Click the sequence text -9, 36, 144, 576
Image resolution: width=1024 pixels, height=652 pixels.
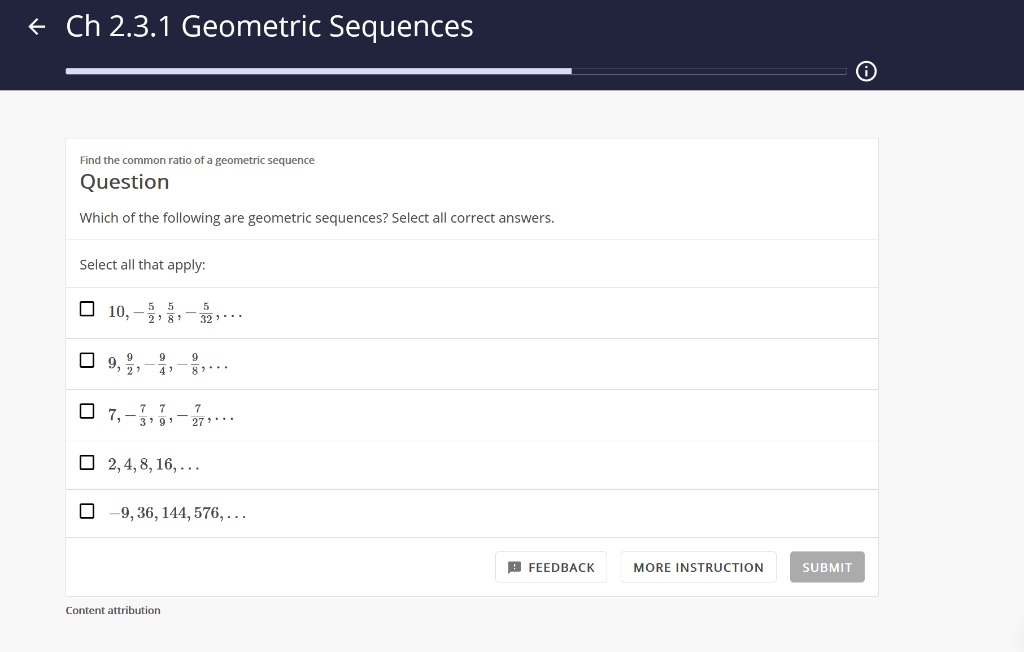tap(177, 513)
